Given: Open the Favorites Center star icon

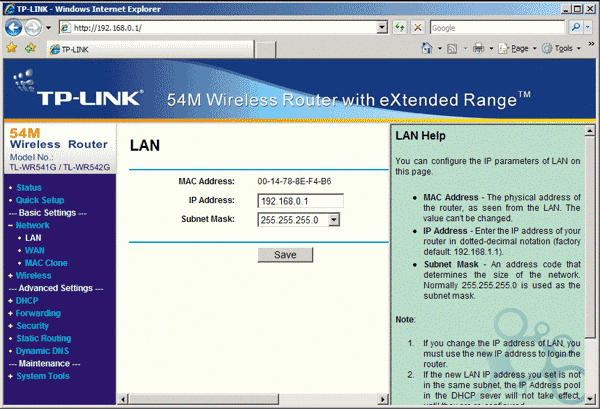Looking at the screenshot, I should tap(12, 48).
